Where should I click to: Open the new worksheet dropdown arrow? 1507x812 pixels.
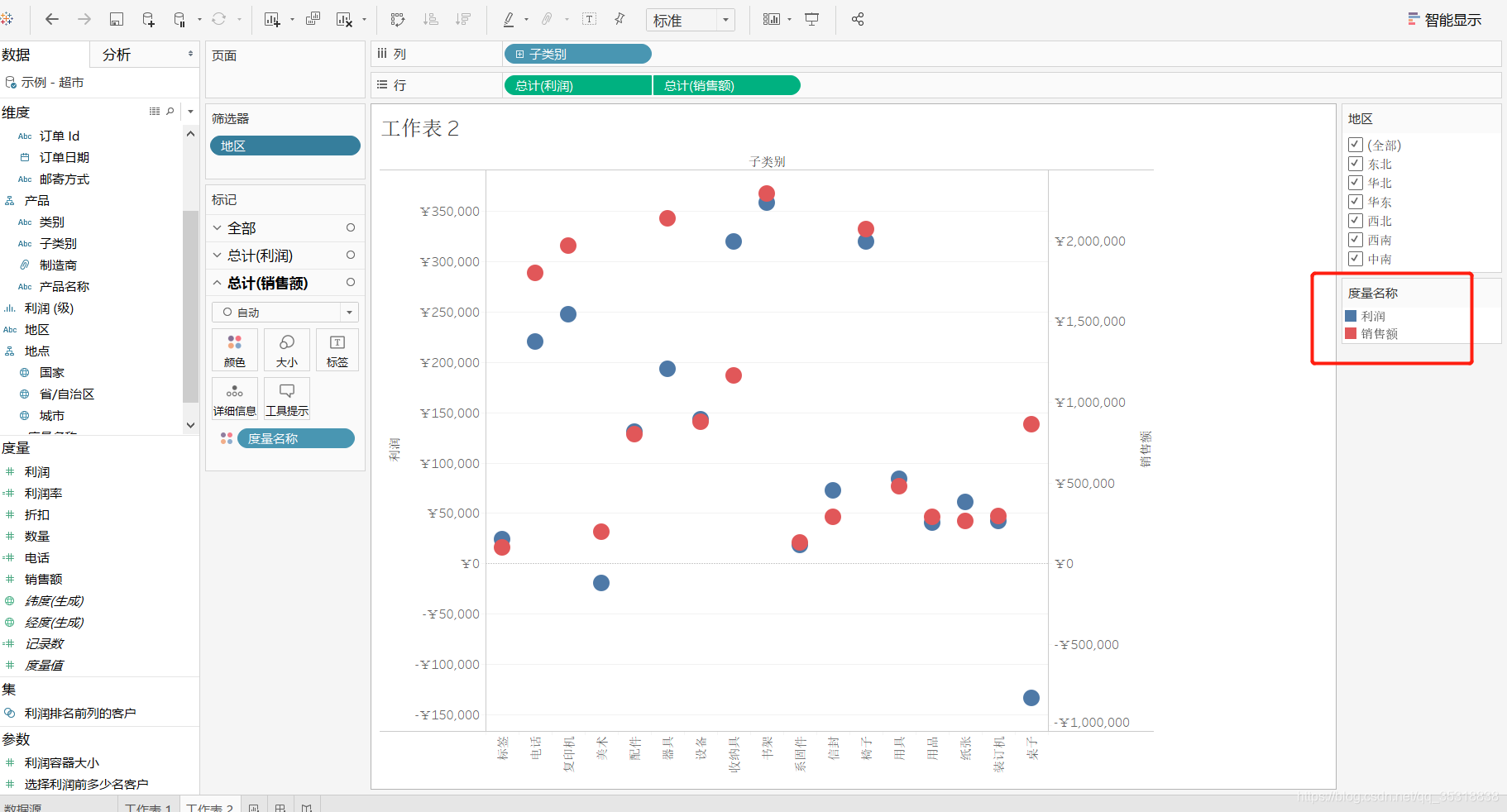292,20
